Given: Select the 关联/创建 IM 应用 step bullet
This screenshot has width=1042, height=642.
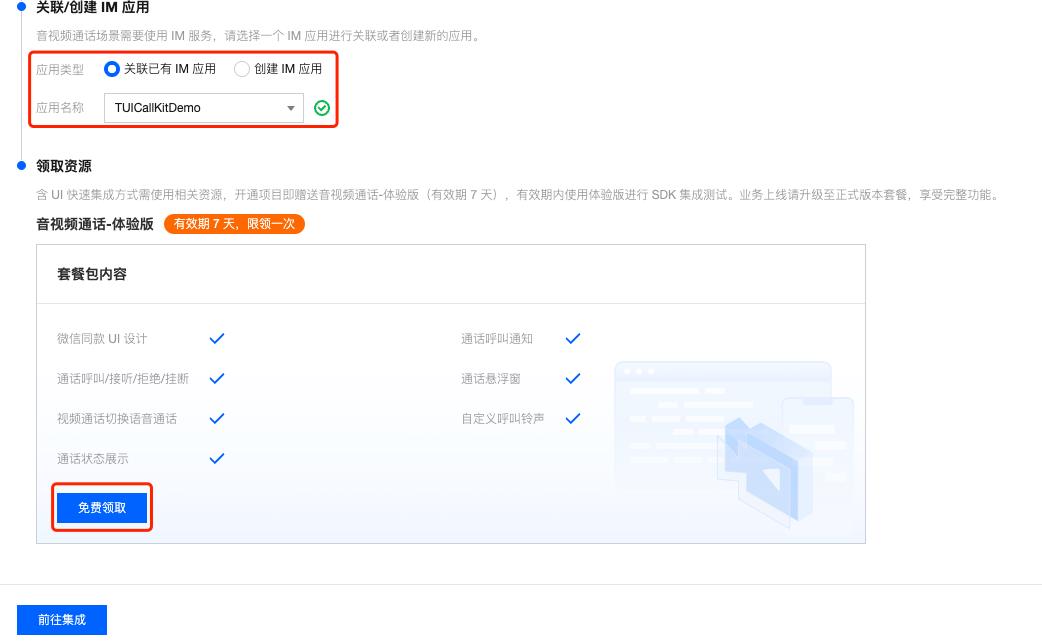Looking at the screenshot, I should [21, 7].
